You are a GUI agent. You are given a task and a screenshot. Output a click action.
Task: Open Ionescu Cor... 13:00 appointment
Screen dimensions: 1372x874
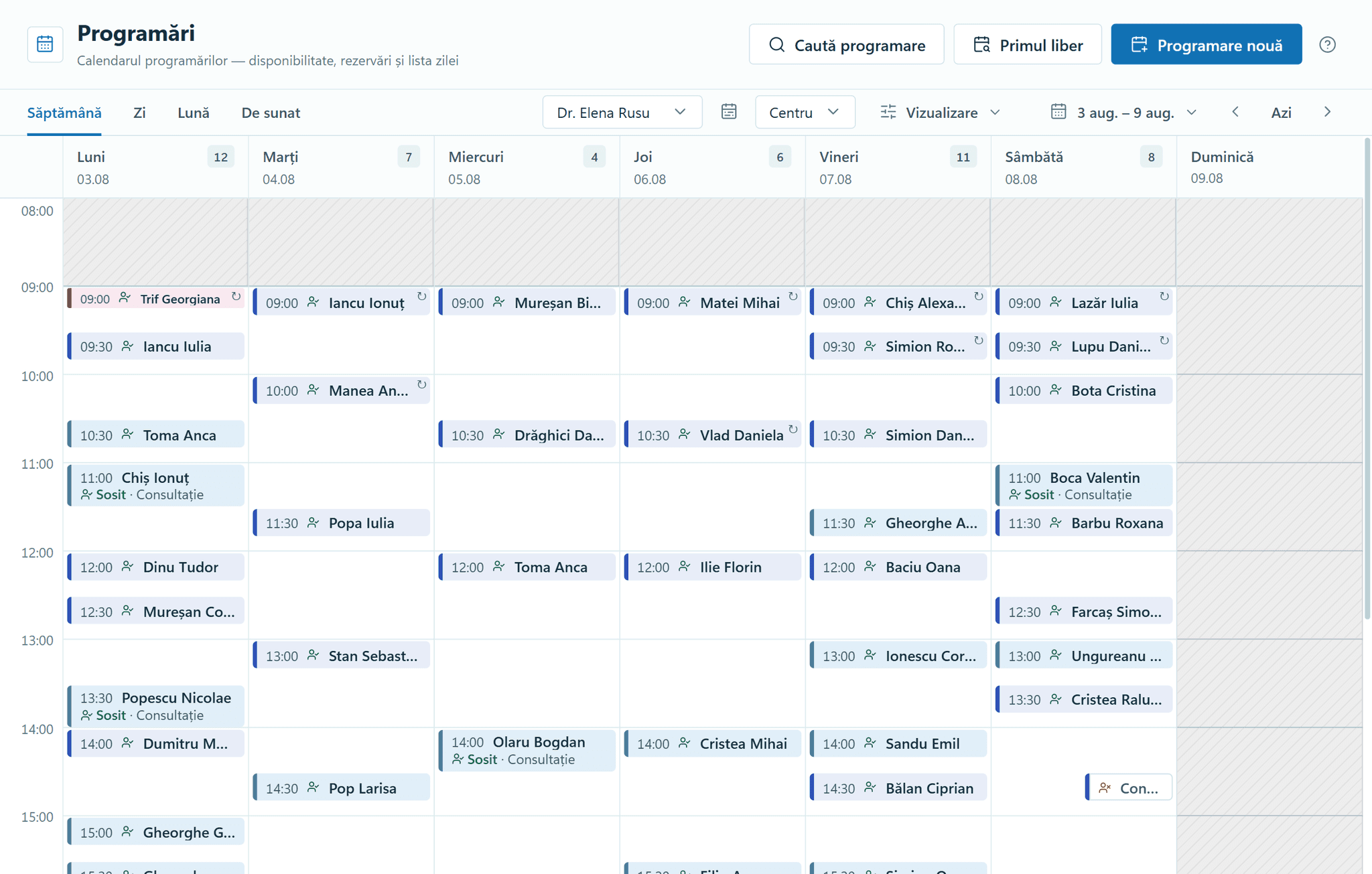point(898,655)
